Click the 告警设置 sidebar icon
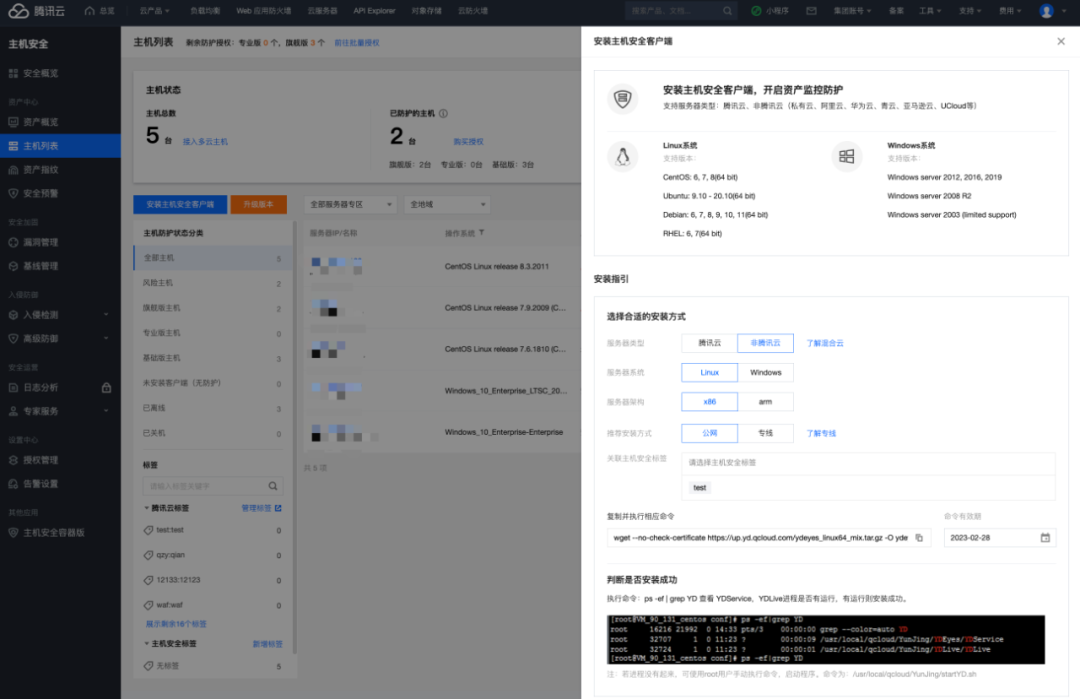Image resolution: width=1080 pixels, height=699 pixels. [x=13, y=484]
